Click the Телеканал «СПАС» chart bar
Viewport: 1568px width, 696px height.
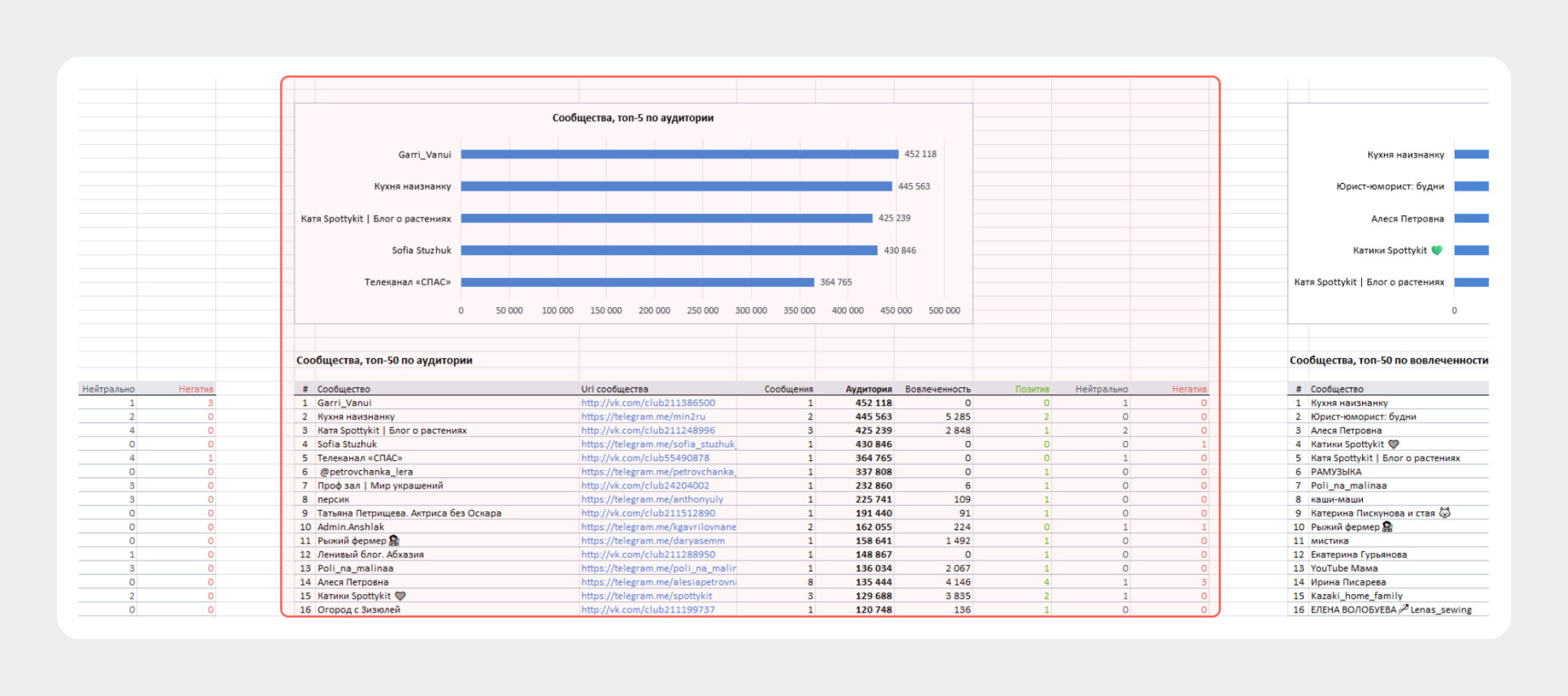[637, 282]
